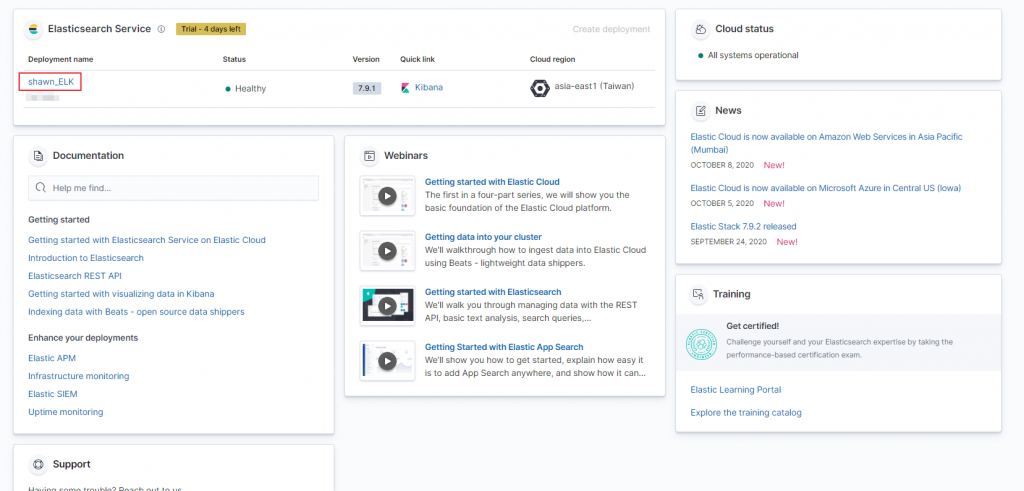Click All systems operational status text
1024x491 pixels.
(x=753, y=55)
